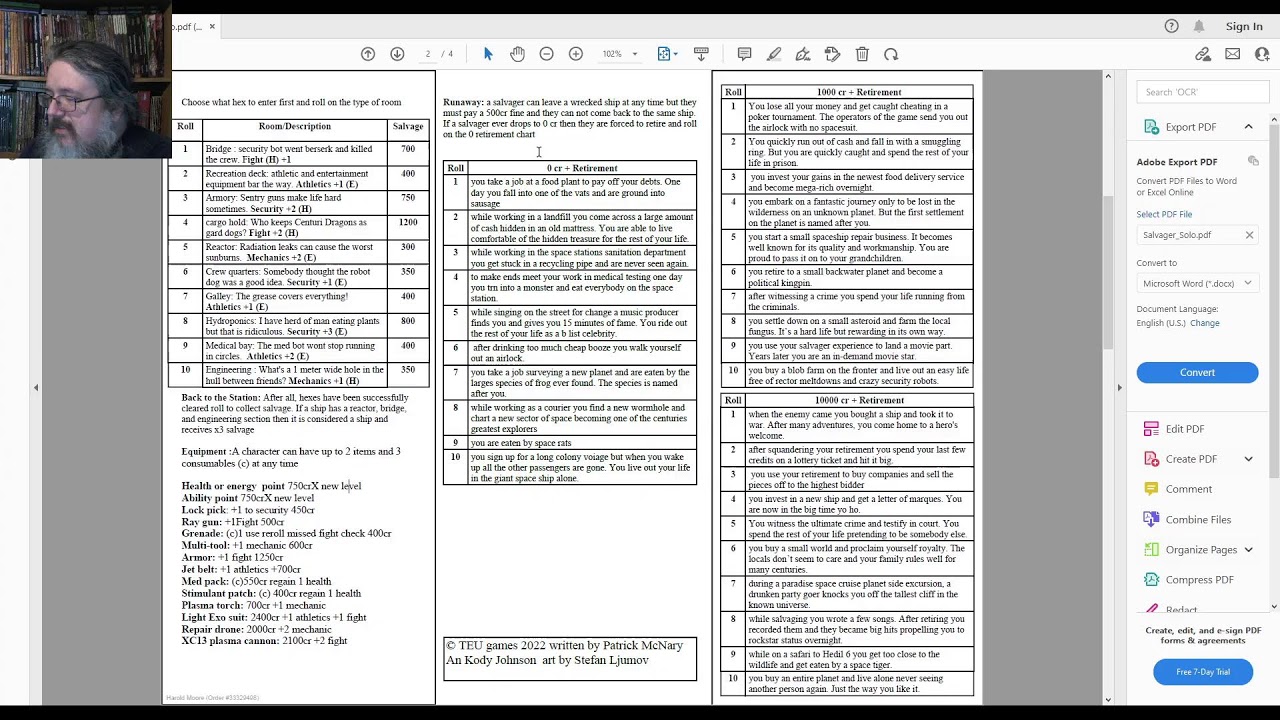Click the page number field showing 2

tap(428, 54)
